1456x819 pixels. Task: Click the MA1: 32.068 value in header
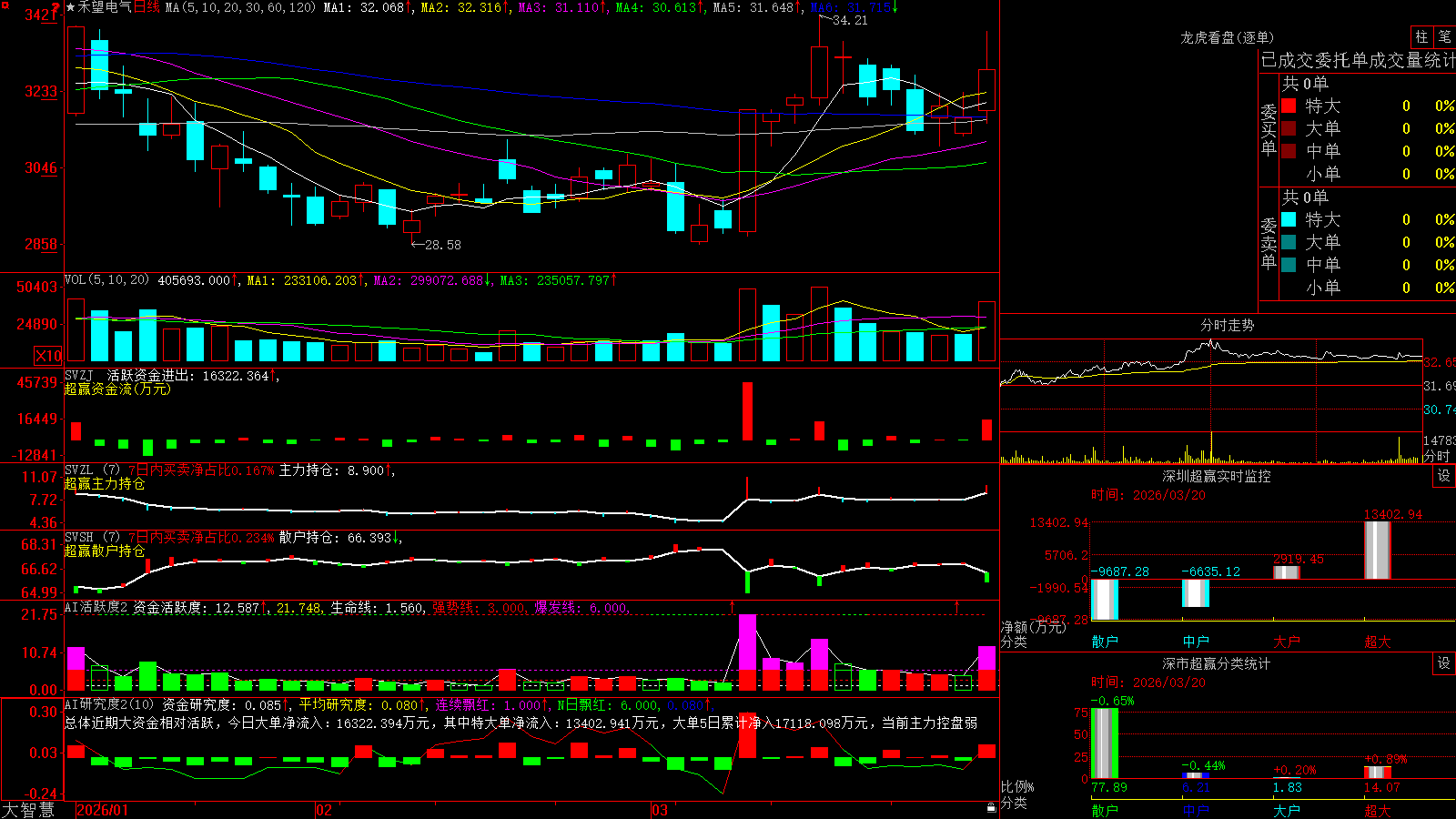364,7
